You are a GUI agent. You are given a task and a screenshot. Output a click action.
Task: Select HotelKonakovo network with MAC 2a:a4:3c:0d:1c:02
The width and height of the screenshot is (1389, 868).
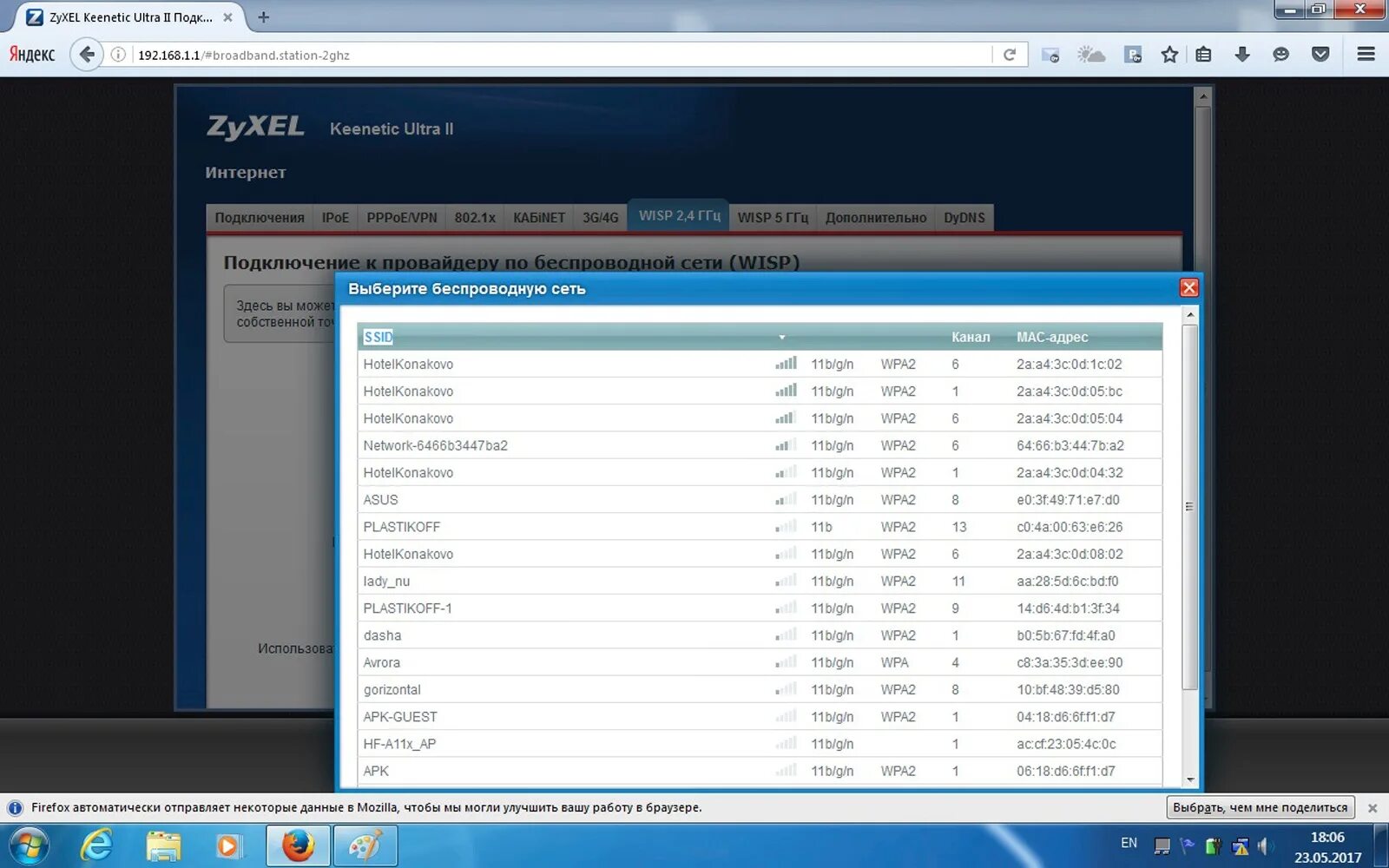[x=760, y=365]
